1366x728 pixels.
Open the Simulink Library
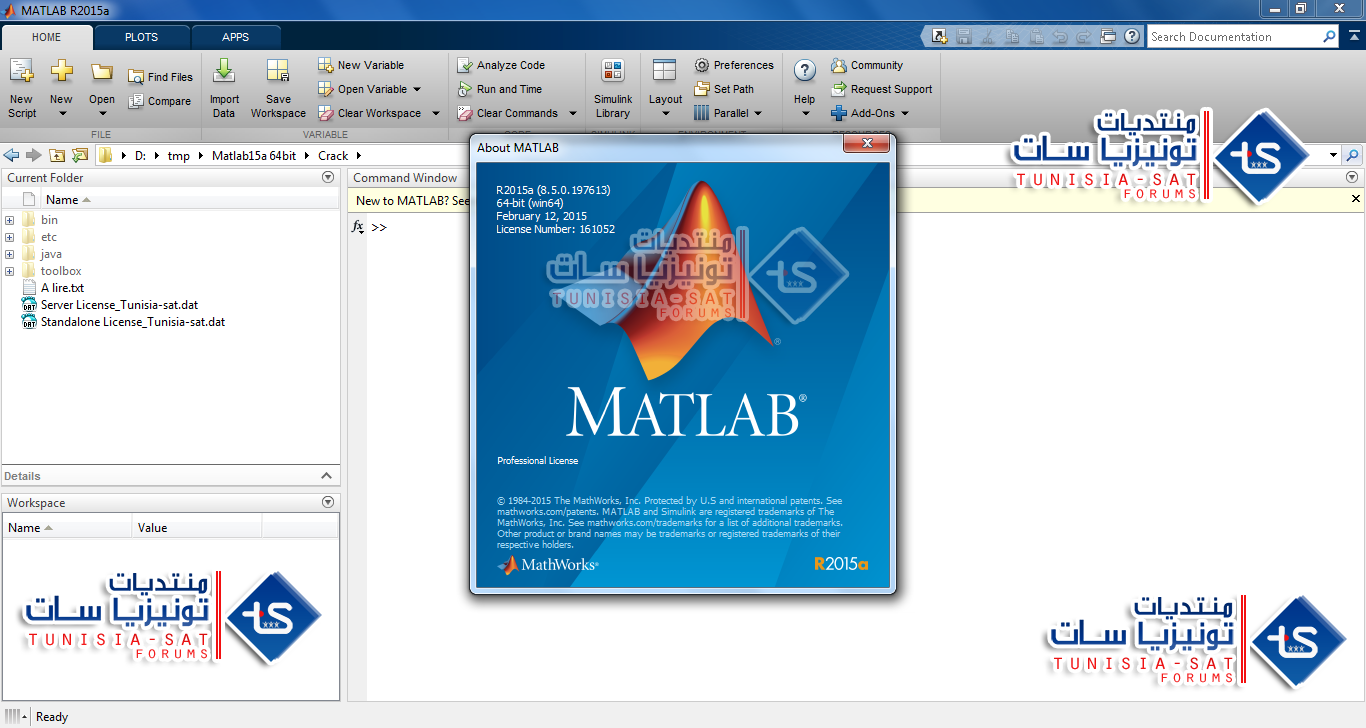coord(613,90)
